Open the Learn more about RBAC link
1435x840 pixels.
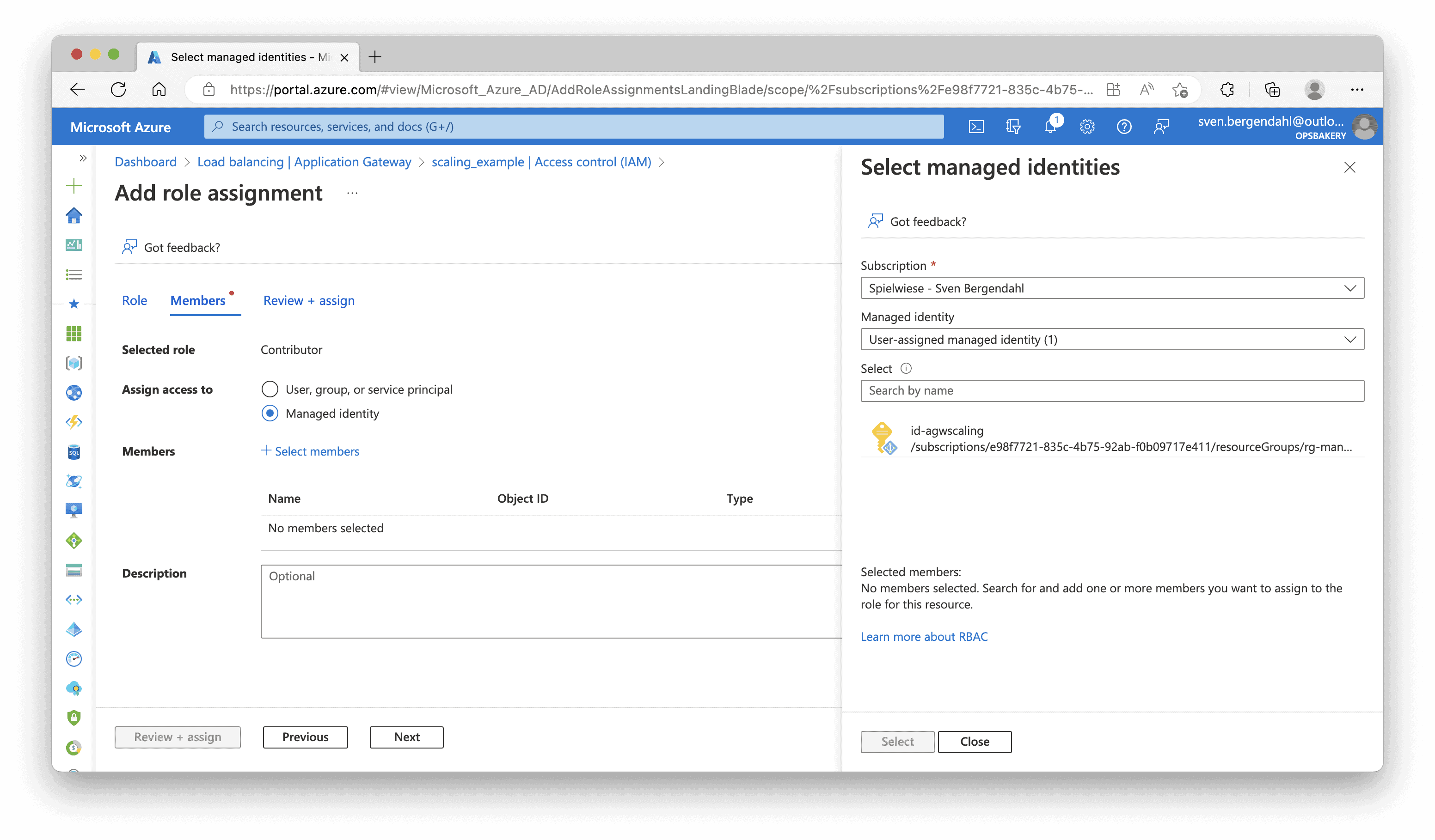[x=924, y=636]
